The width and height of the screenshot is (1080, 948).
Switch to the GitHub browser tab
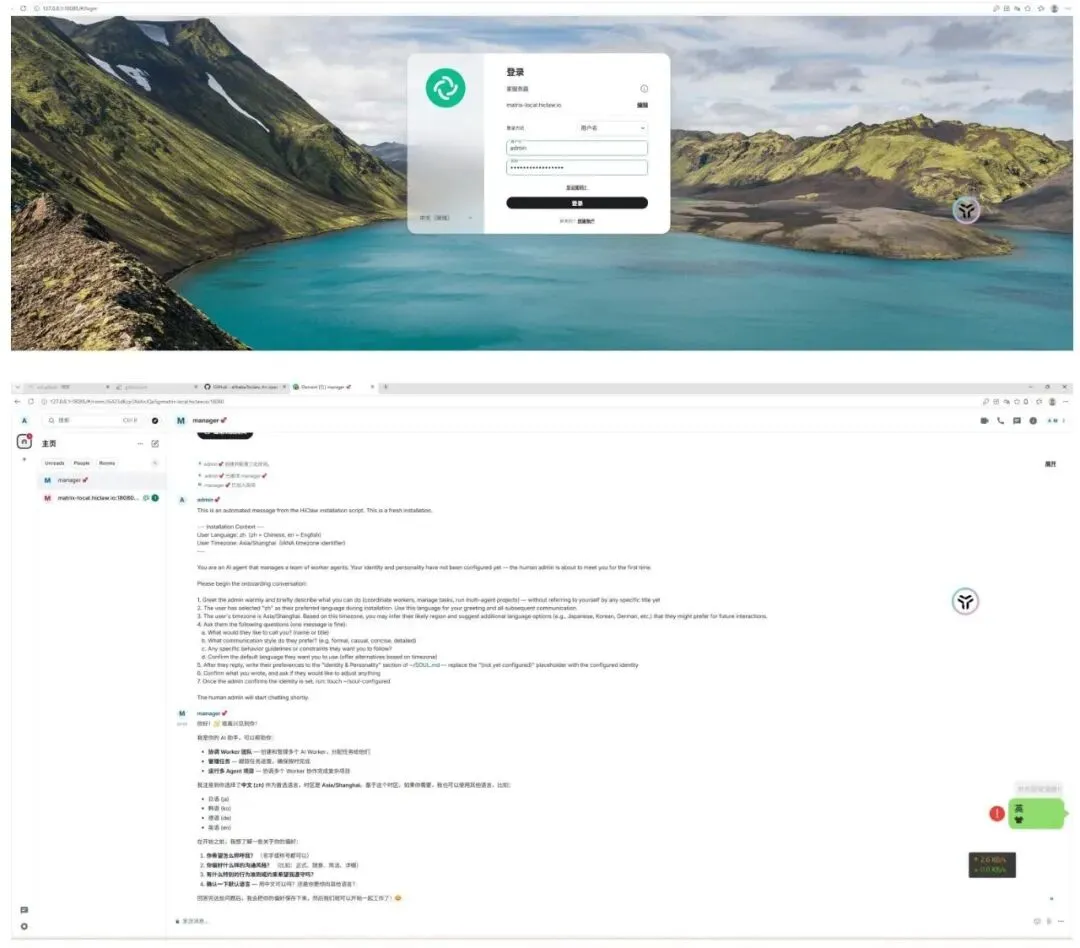pyautogui.click(x=244, y=387)
